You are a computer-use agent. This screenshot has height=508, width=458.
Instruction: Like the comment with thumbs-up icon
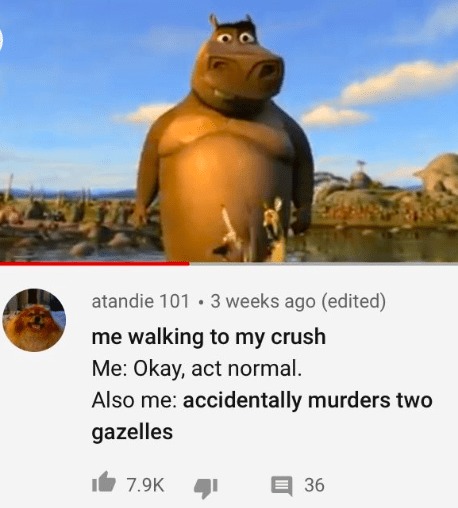(104, 482)
